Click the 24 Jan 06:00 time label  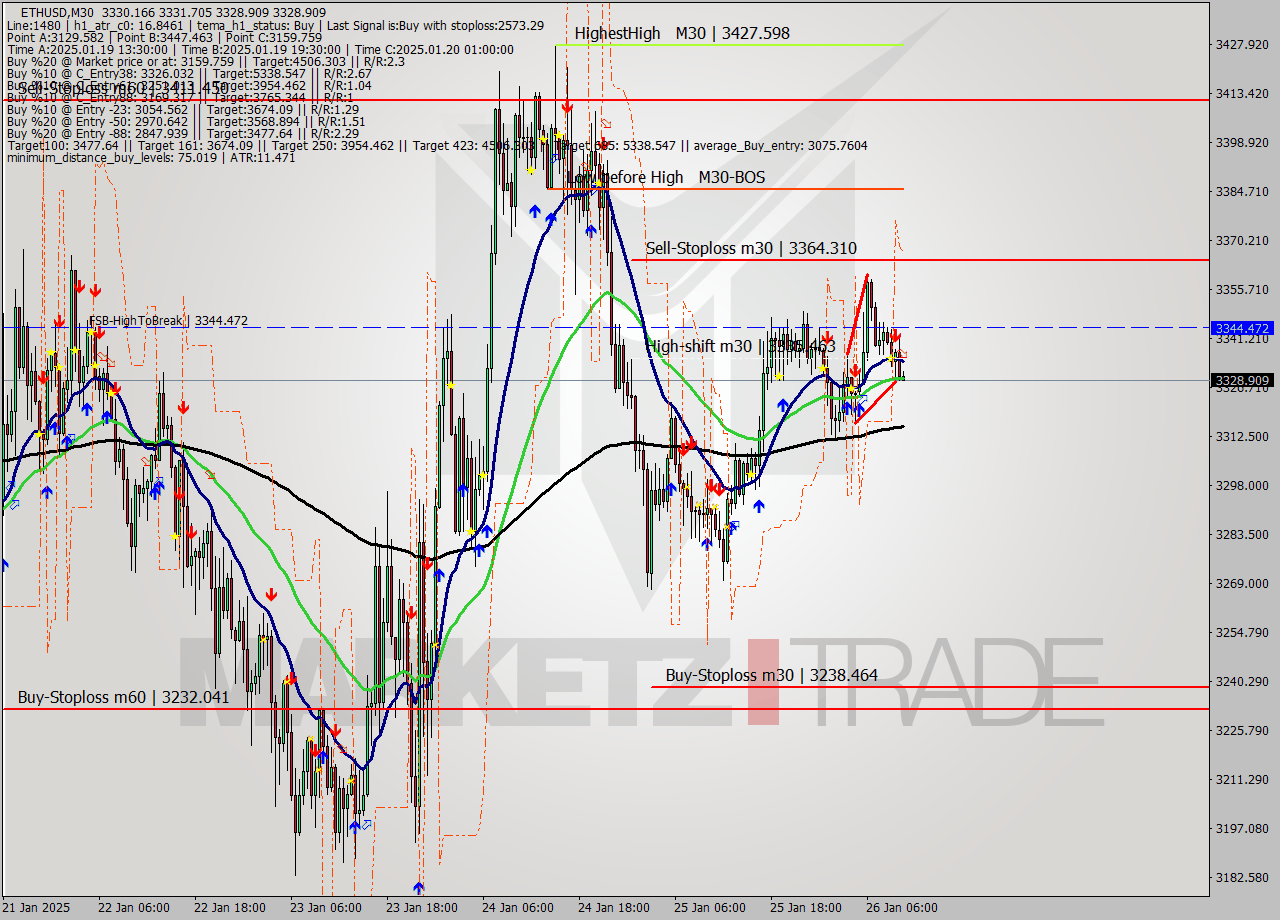[x=518, y=908]
